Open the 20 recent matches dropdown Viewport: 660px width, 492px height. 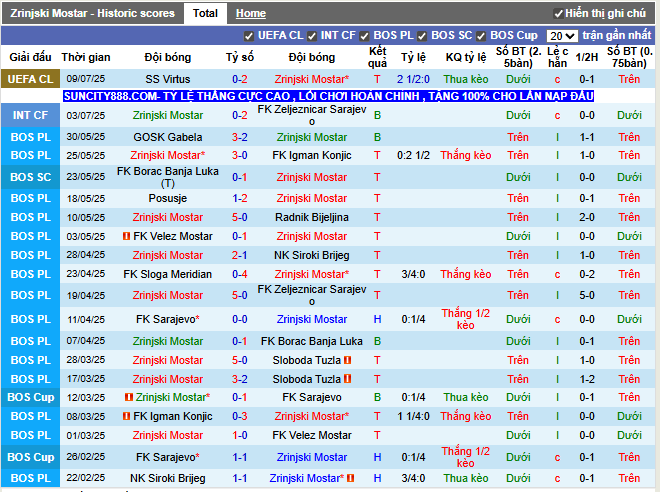pos(562,36)
